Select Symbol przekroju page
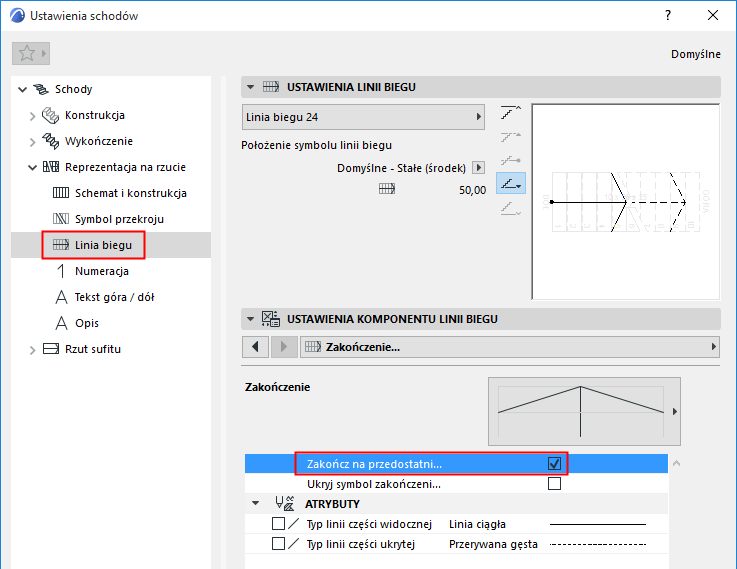Image resolution: width=737 pixels, height=569 pixels. [119, 219]
